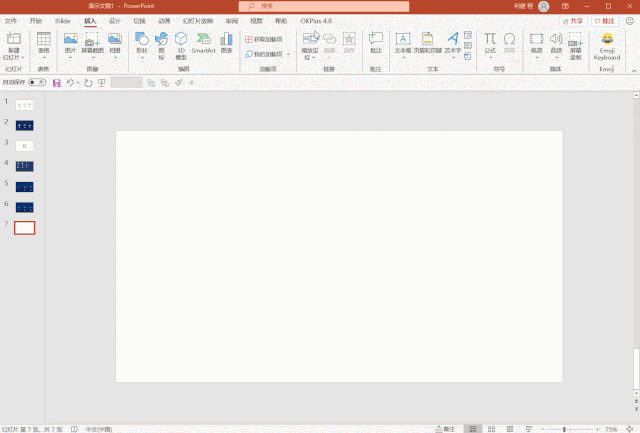Save the presentation with floppy icon
The image size is (640, 433).
coord(57,83)
